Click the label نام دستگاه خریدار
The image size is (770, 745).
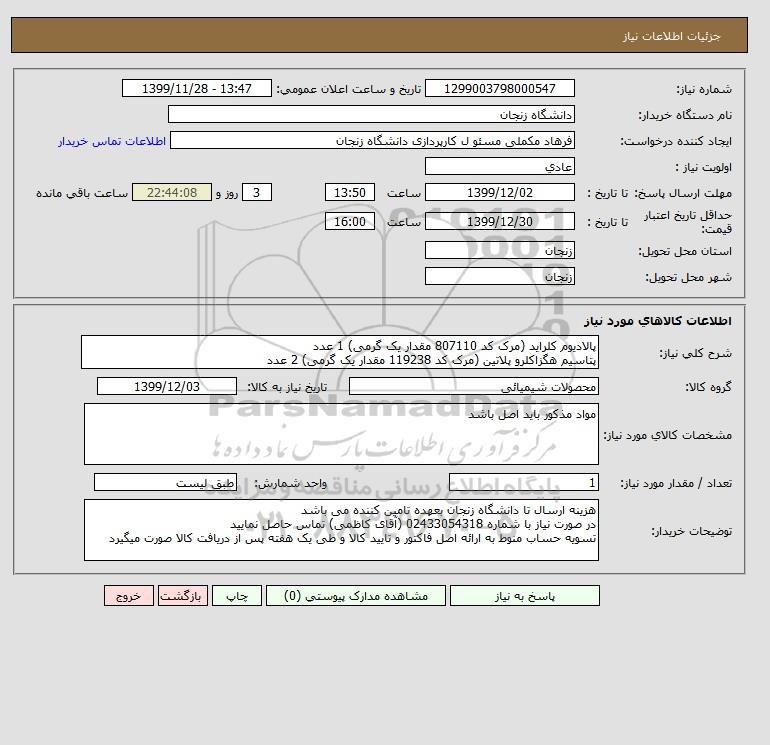685,115
